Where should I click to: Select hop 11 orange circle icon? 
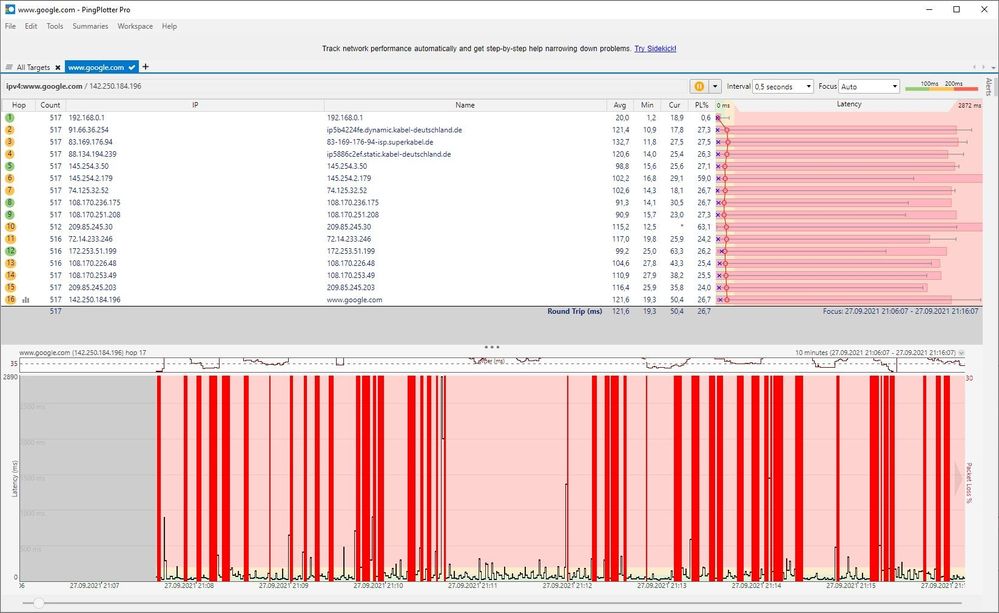pyautogui.click(x=10, y=239)
